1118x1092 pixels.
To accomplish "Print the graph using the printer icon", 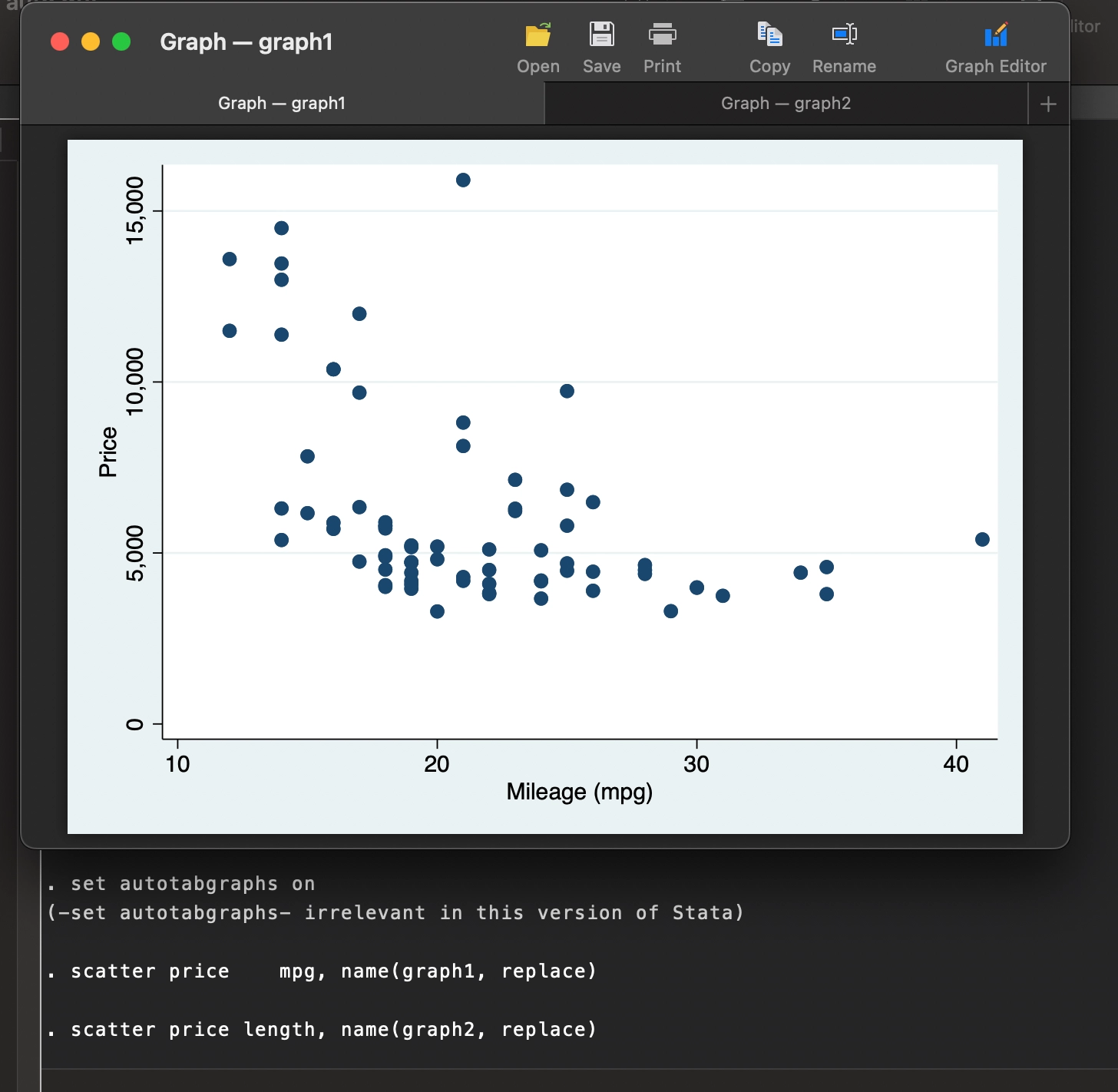I will [662, 35].
